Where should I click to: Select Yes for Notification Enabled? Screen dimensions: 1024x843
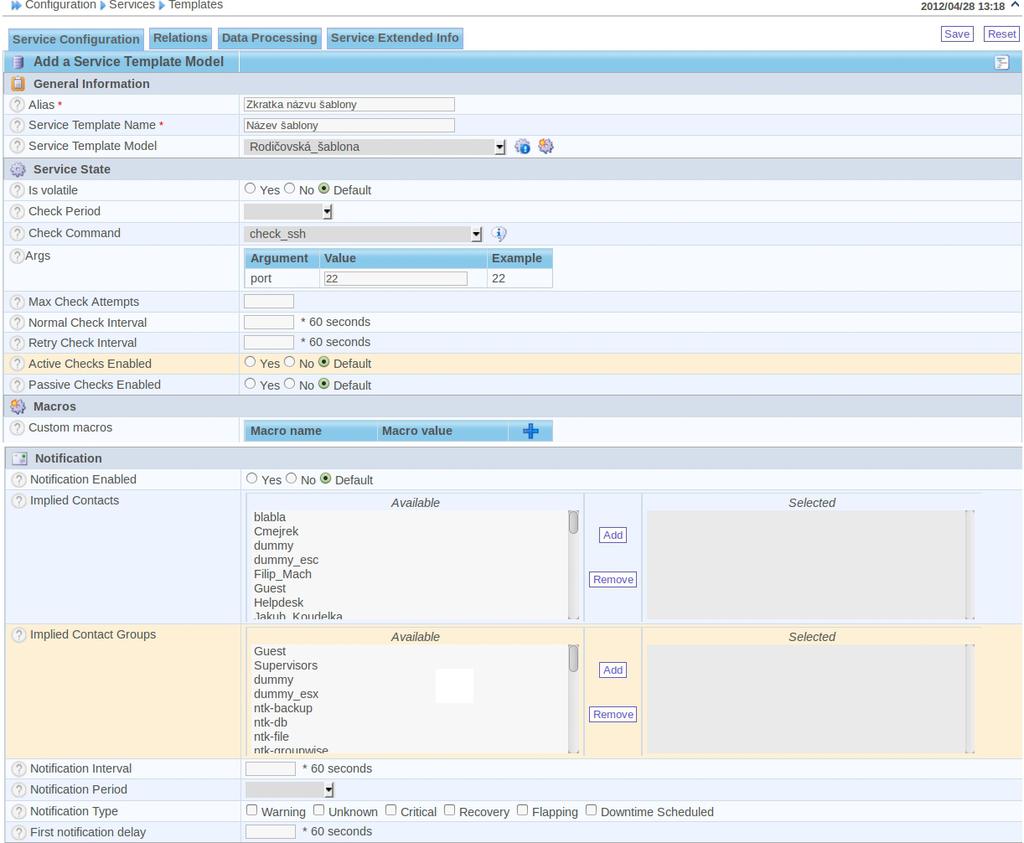click(251, 479)
